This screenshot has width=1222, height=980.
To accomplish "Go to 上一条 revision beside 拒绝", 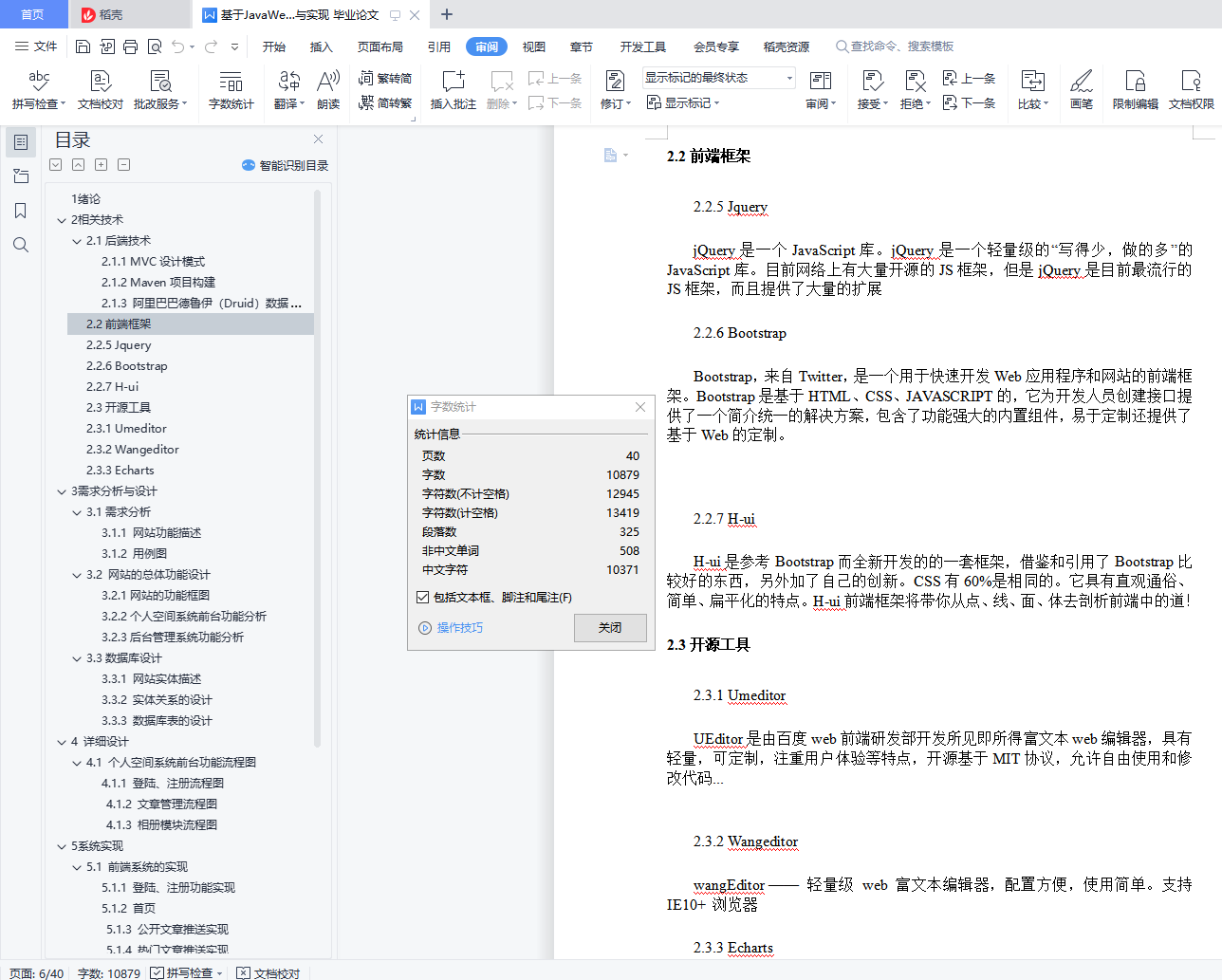I will 969,78.
